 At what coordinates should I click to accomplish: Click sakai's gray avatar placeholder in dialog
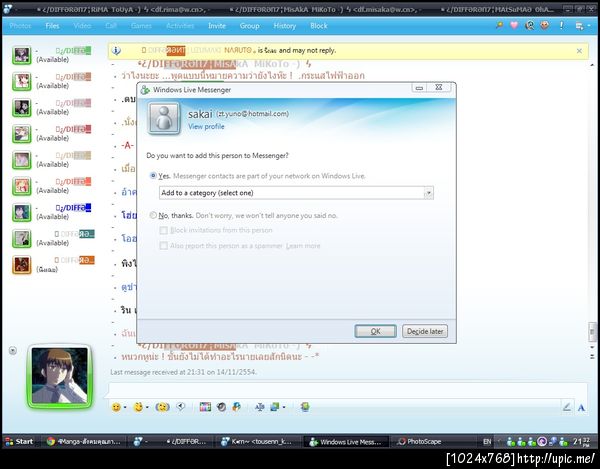click(x=164, y=119)
